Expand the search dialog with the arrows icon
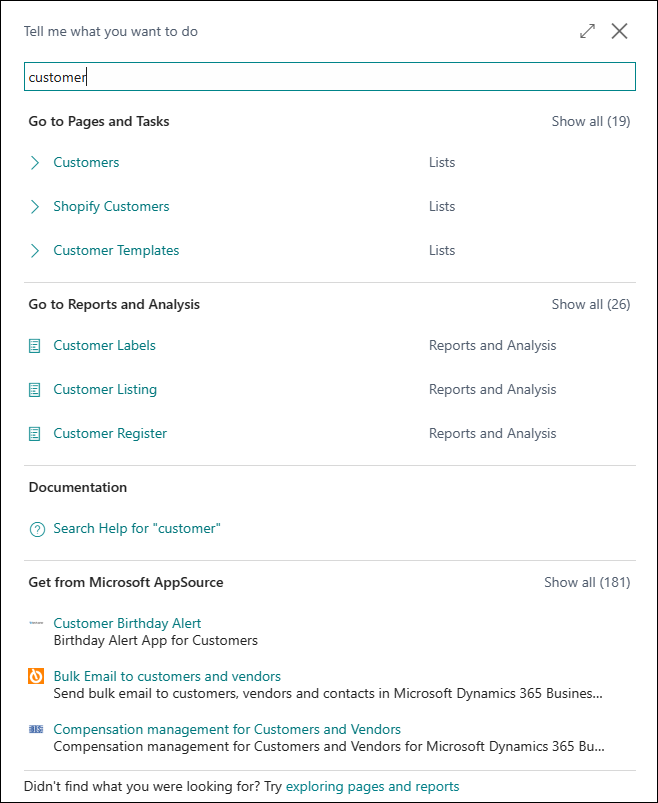The width and height of the screenshot is (658, 803). pos(587,31)
